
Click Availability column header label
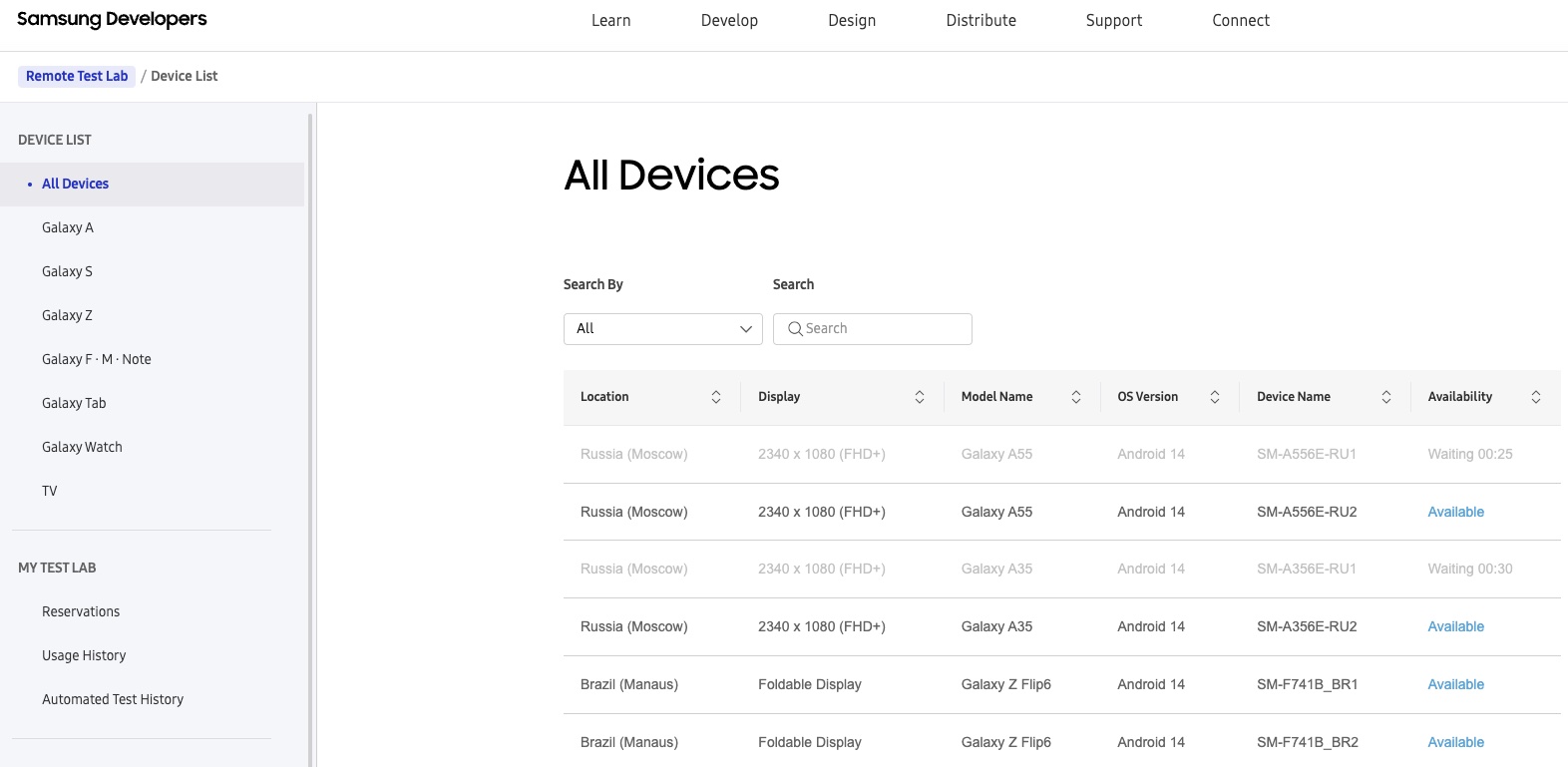pos(1460,397)
